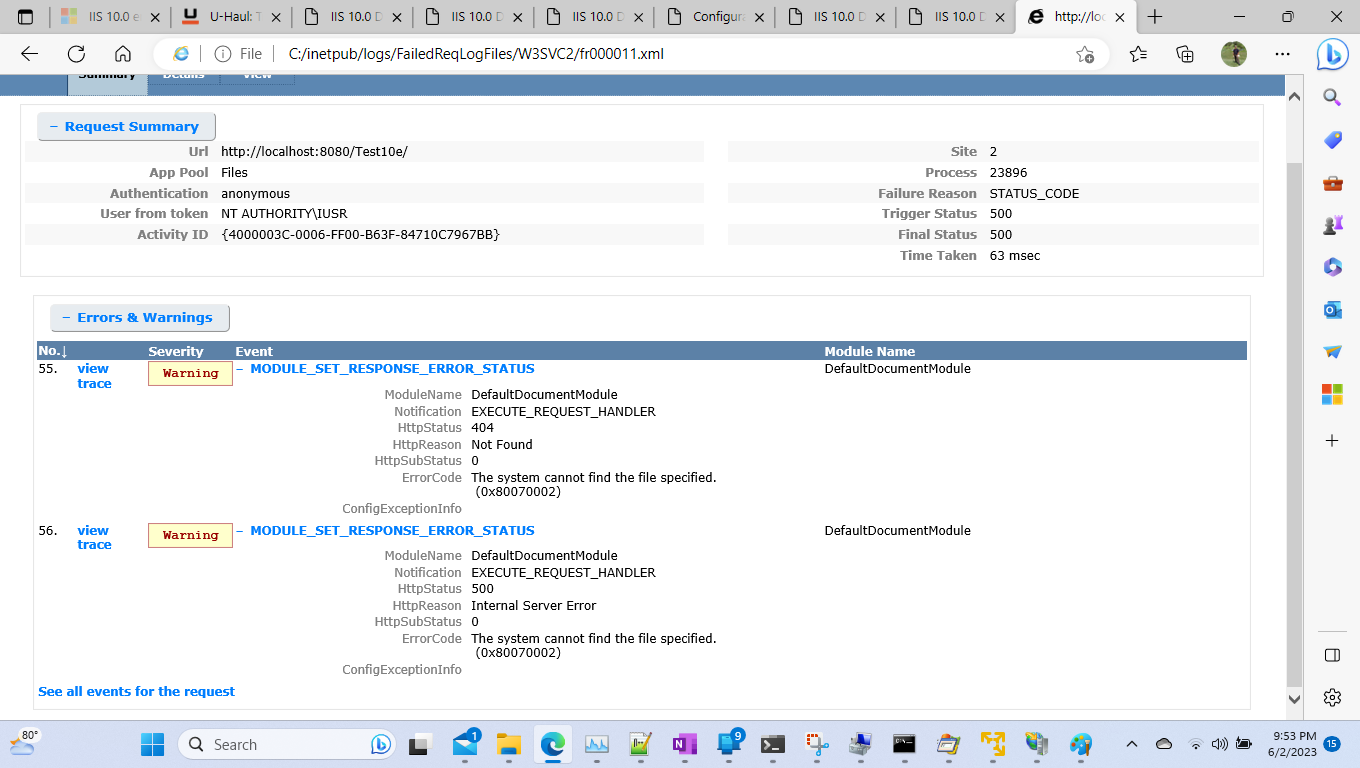This screenshot has width=1360, height=768.
Task: Open the Bing chat sidebar button
Action: (1332, 55)
